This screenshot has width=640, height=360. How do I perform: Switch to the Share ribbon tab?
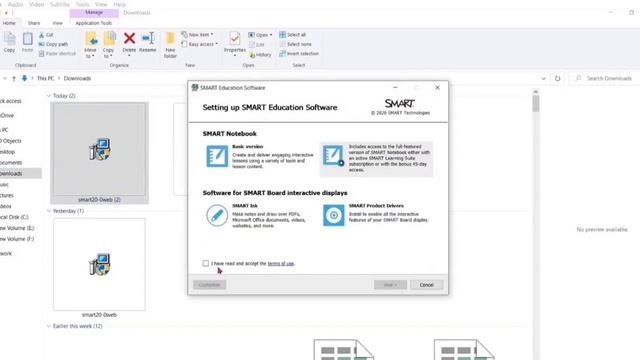coord(34,23)
